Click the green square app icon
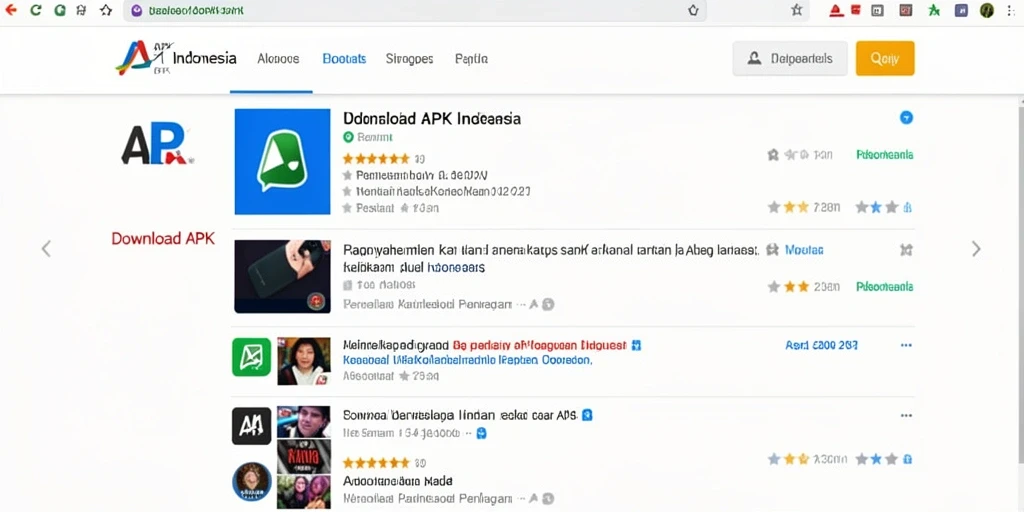This screenshot has width=1024, height=512. [x=251, y=357]
